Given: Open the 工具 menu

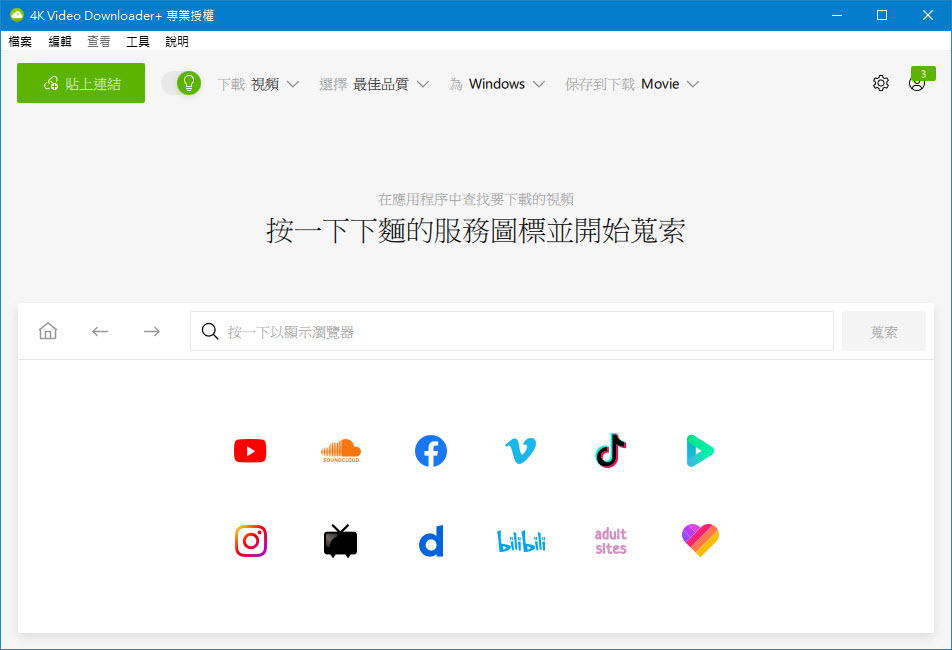Looking at the screenshot, I should (137, 41).
